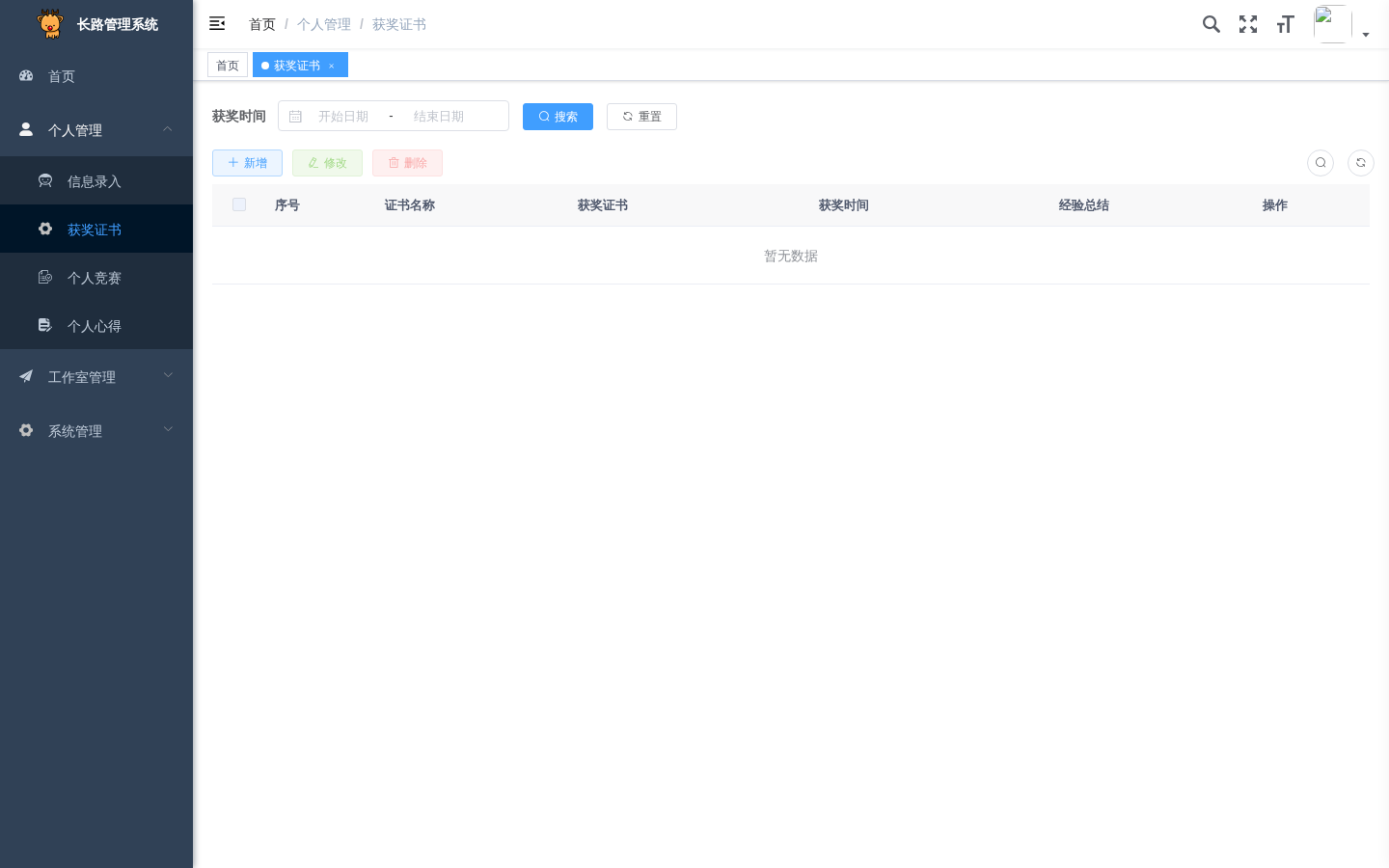This screenshot has width=1389, height=868.
Task: Click the calendar icon in date range
Action: point(295,116)
